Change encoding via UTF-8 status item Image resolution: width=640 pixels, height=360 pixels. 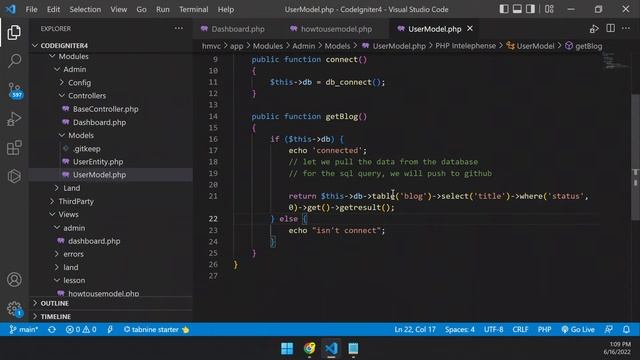[493, 329]
